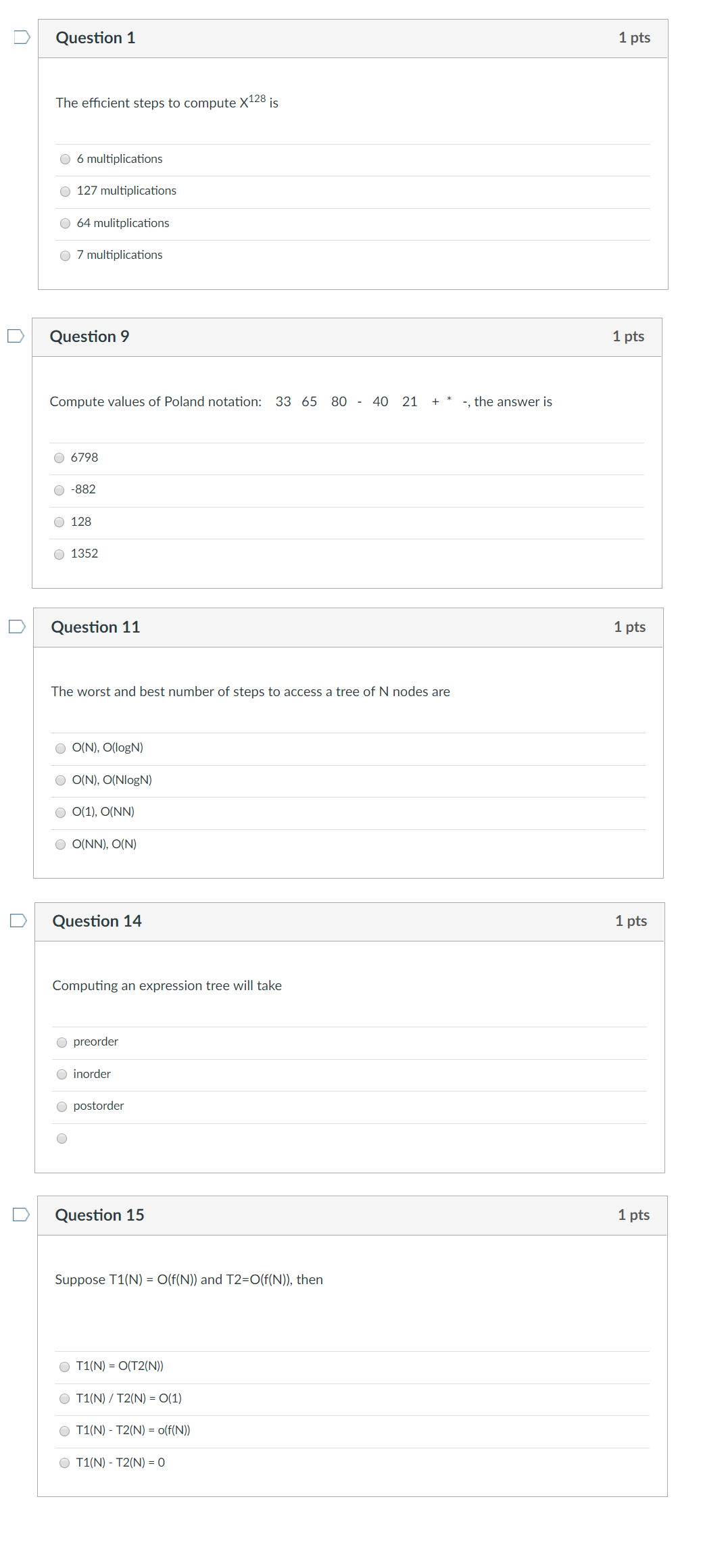Choose '127 multiplications' for Question 1
Screen dimensions: 703x1568
point(64,191)
